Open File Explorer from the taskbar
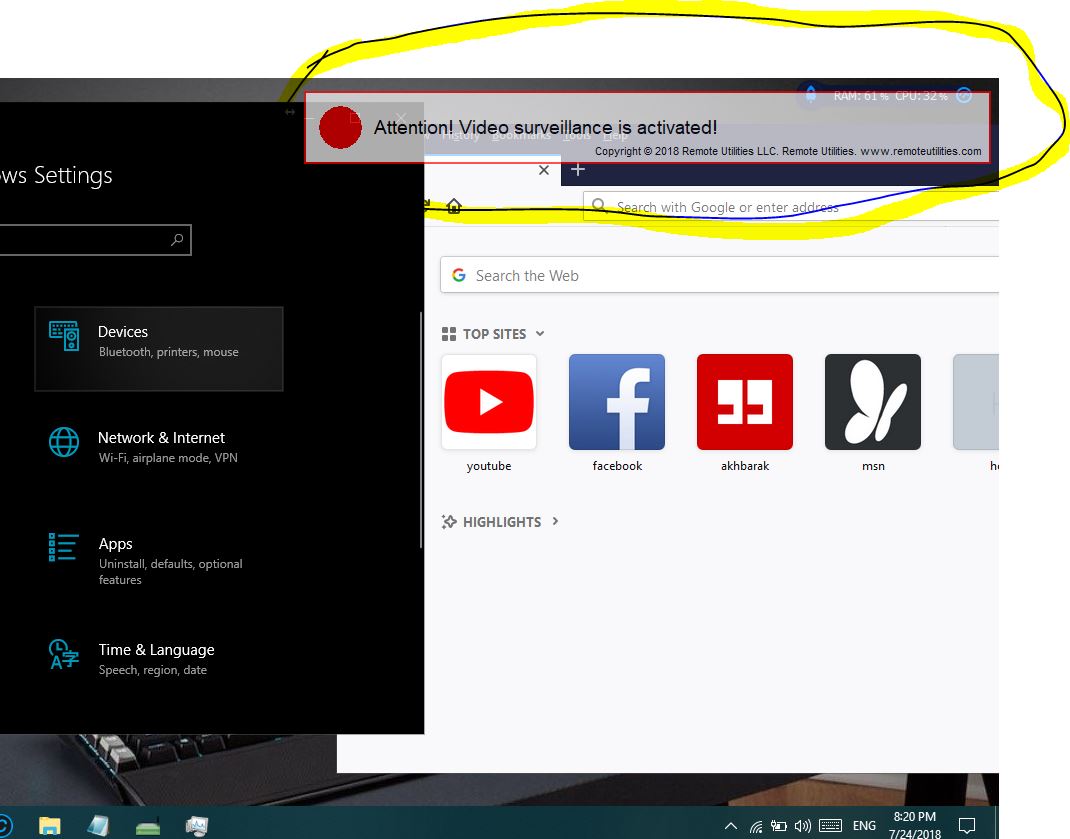Image resolution: width=1070 pixels, height=839 pixels. (49, 826)
